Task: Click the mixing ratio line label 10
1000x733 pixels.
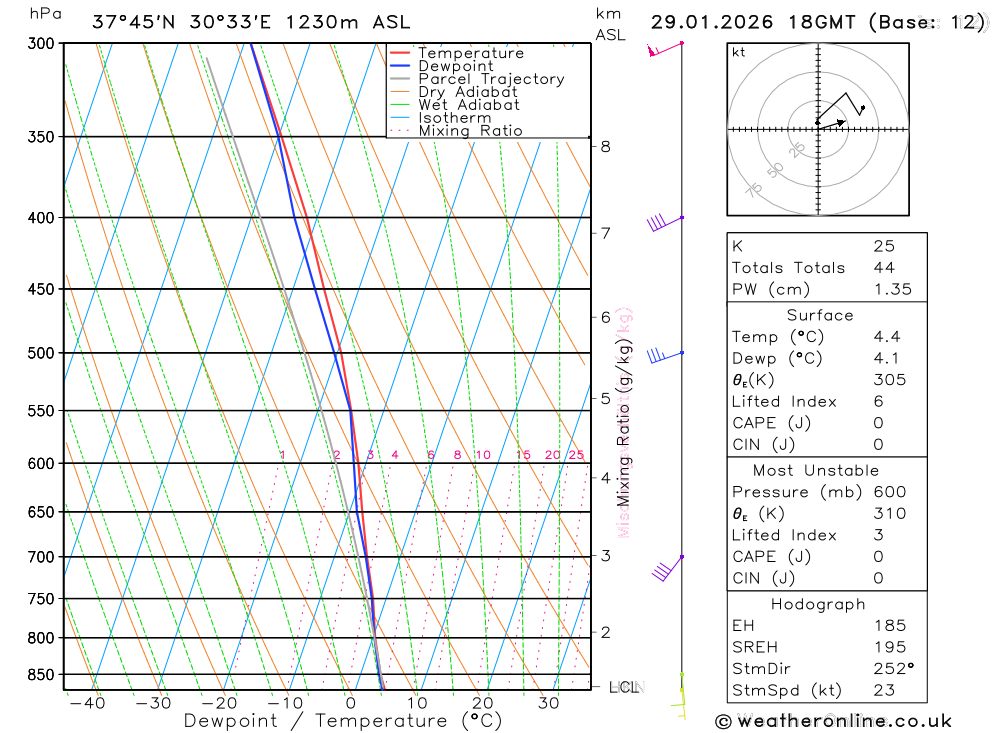Action: point(483,455)
